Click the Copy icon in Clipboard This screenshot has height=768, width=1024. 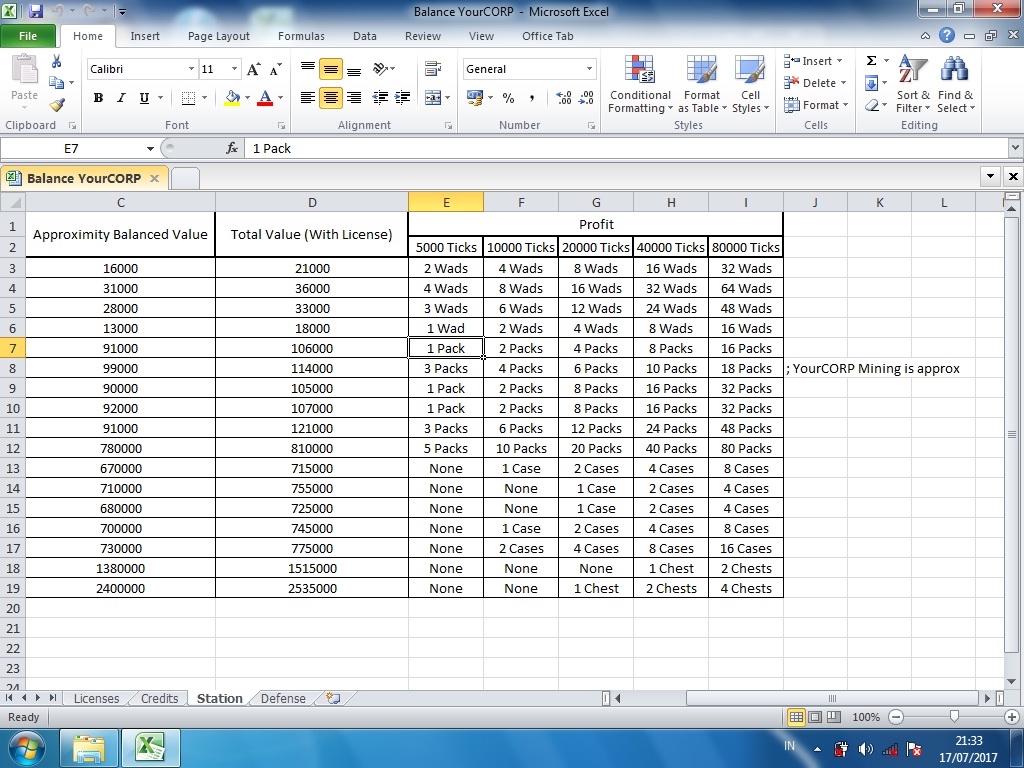(57, 82)
